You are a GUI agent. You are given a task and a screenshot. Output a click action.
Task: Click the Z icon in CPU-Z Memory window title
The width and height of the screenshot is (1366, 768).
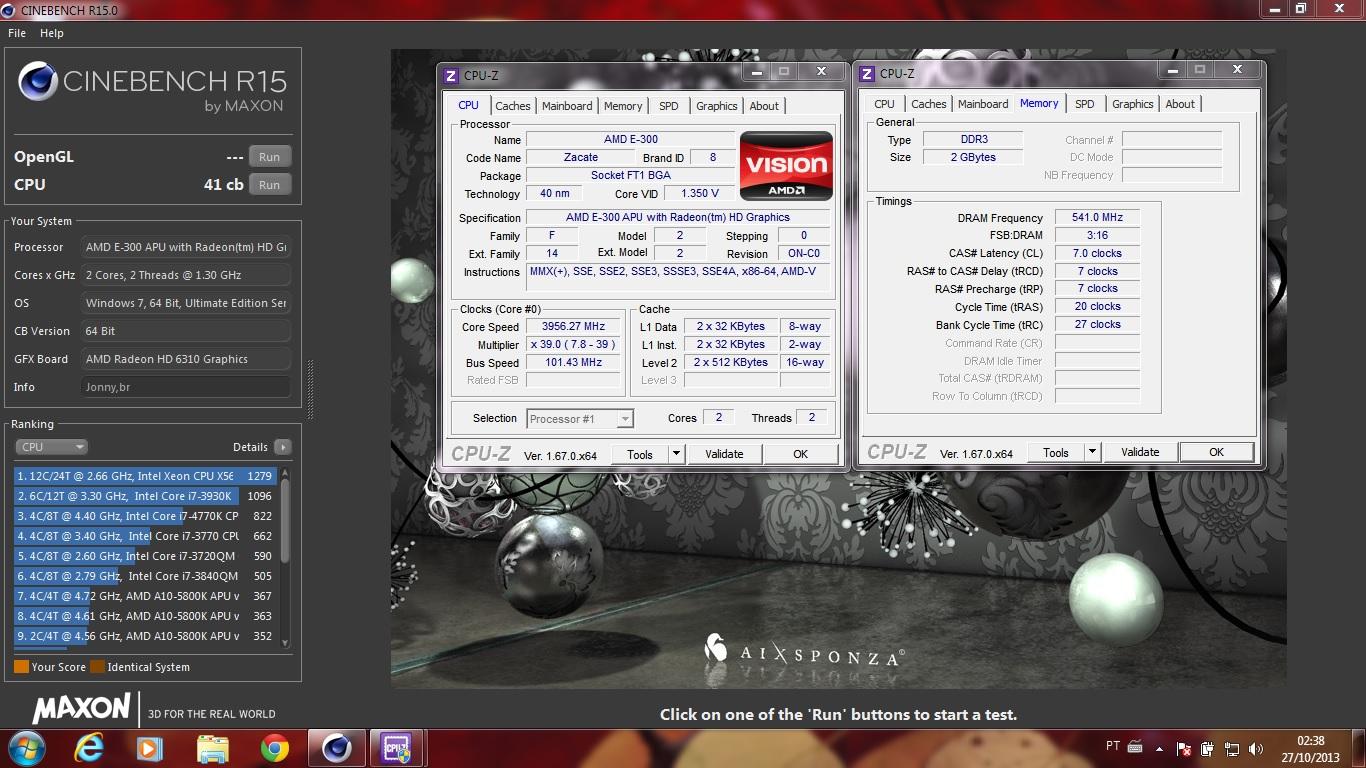[867, 73]
